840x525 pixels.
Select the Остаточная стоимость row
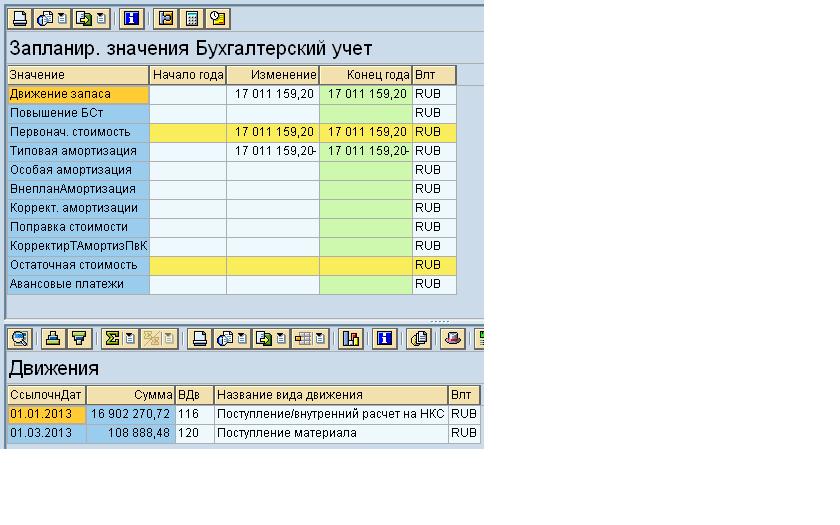click(78, 265)
